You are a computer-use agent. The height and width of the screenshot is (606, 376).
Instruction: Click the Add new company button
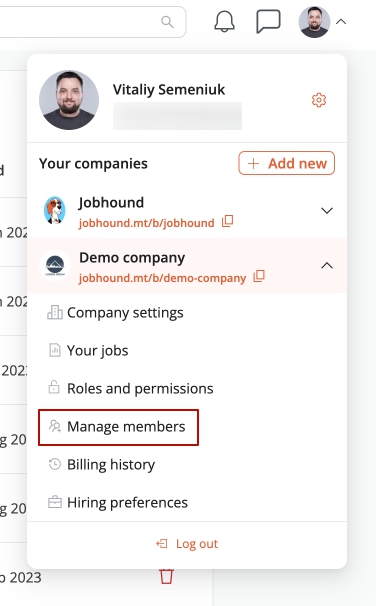tap(286, 163)
